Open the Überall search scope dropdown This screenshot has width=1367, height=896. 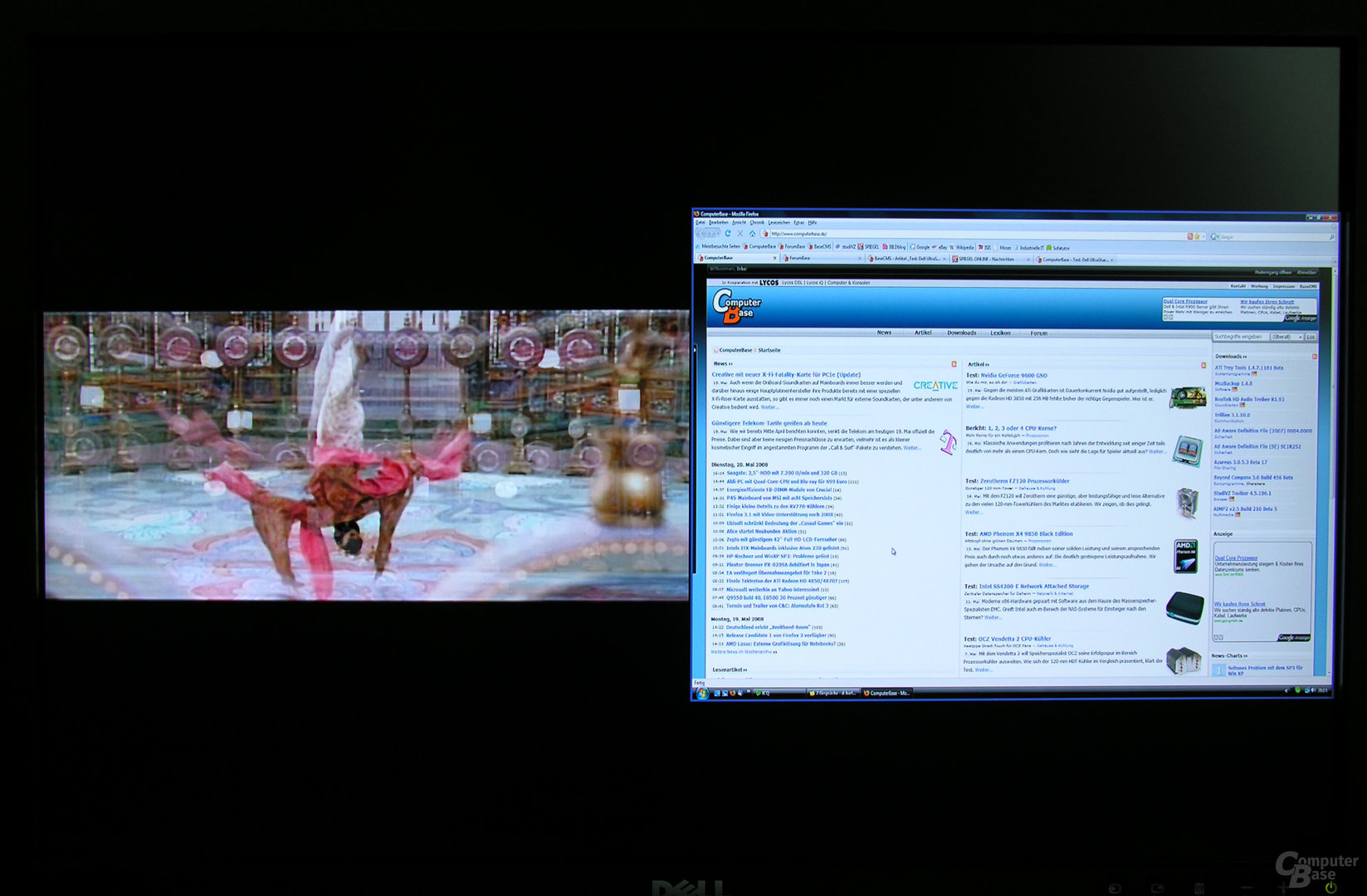tap(1287, 337)
